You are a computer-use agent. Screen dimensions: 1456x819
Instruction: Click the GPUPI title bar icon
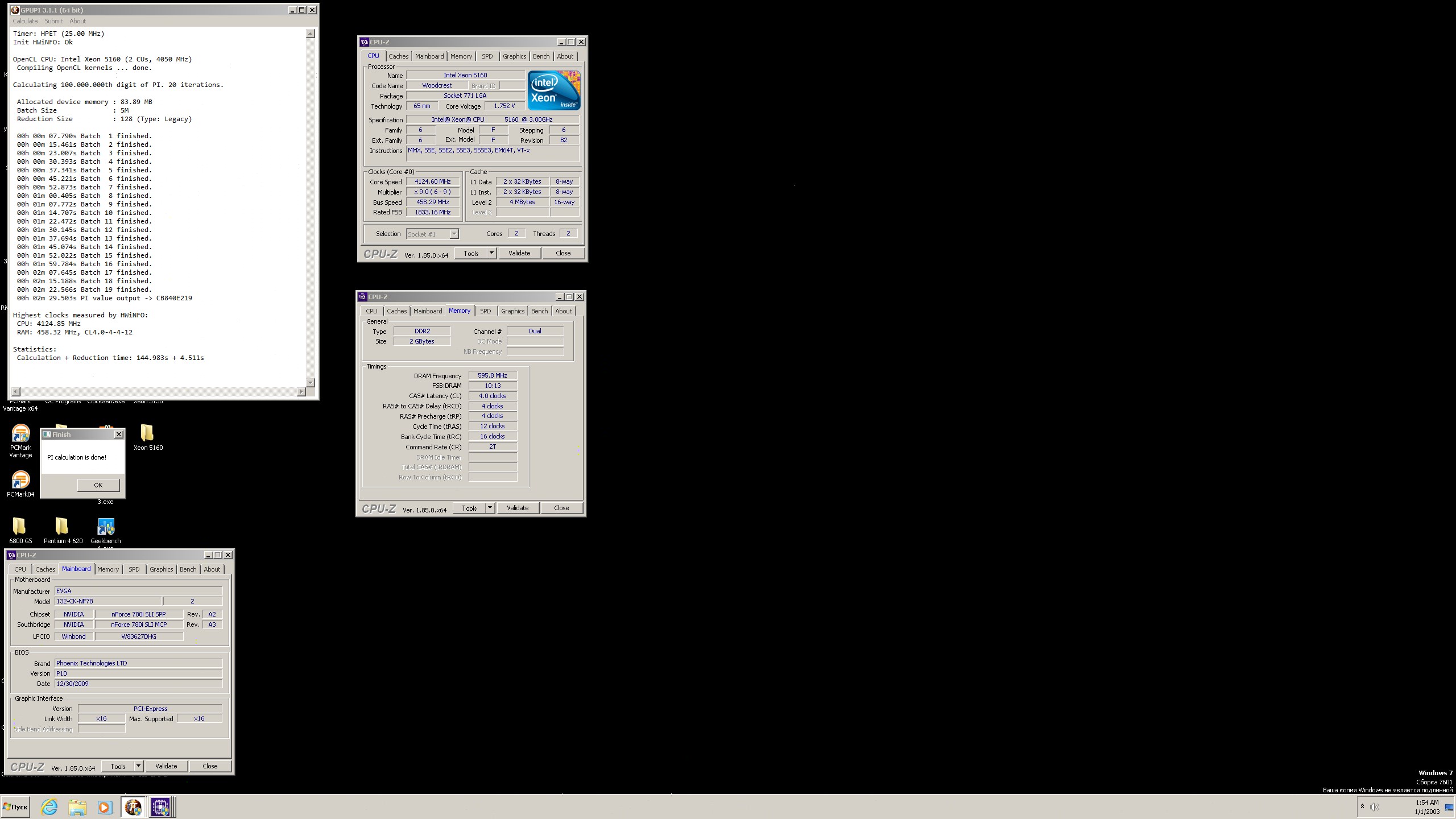pos(15,10)
